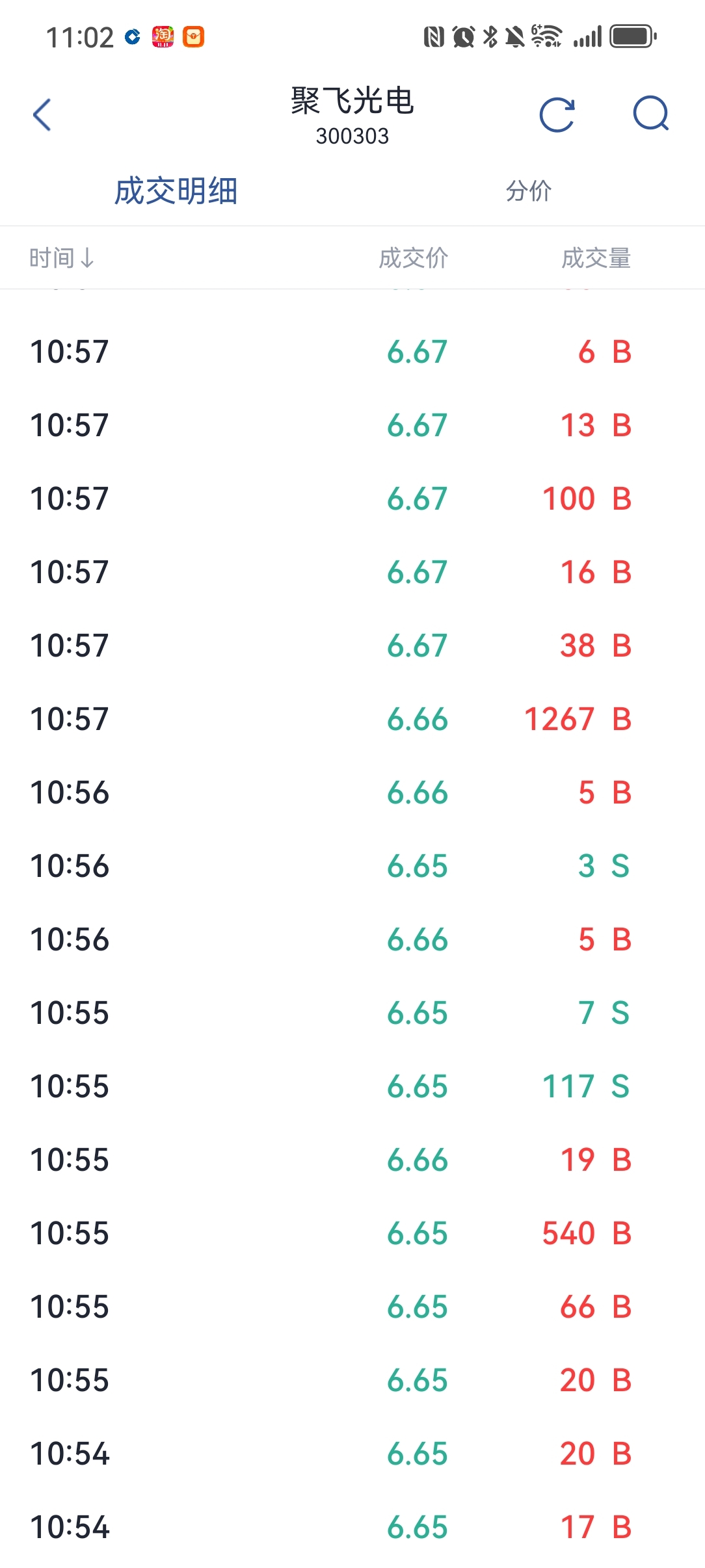The height and width of the screenshot is (1568, 705).
Task: Select the 117 S trade row
Action: click(352, 1086)
